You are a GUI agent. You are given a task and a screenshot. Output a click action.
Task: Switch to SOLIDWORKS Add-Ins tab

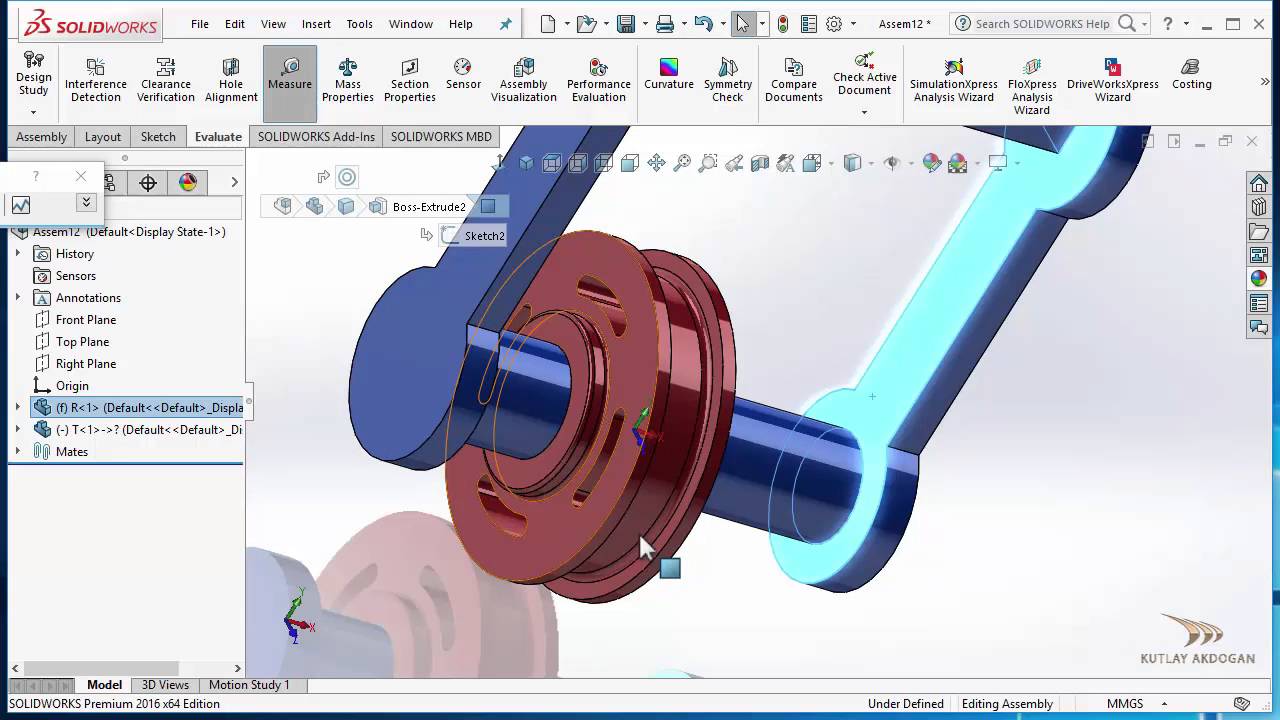[x=316, y=137]
